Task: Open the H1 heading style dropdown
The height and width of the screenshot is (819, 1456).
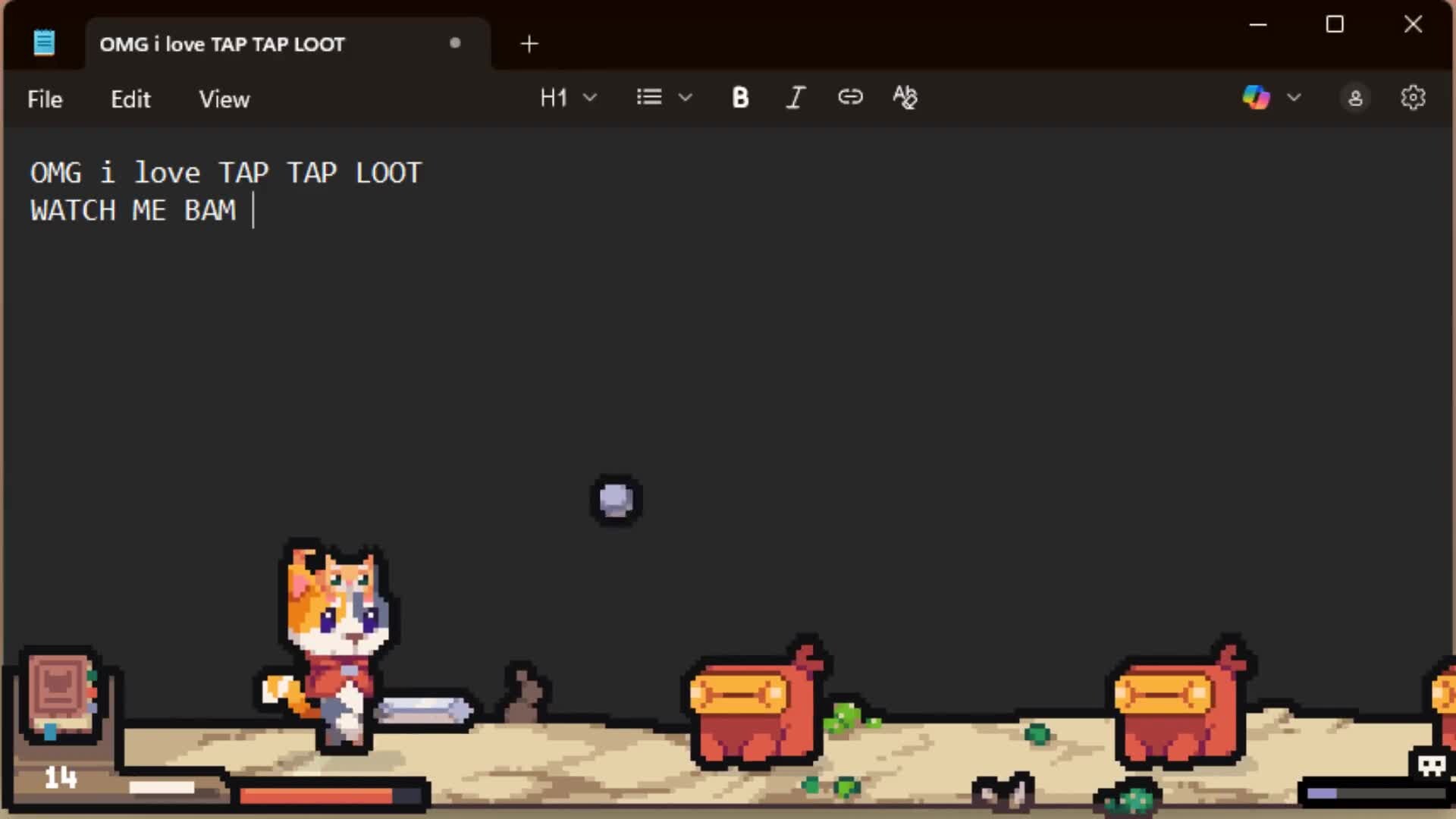Action: [567, 97]
